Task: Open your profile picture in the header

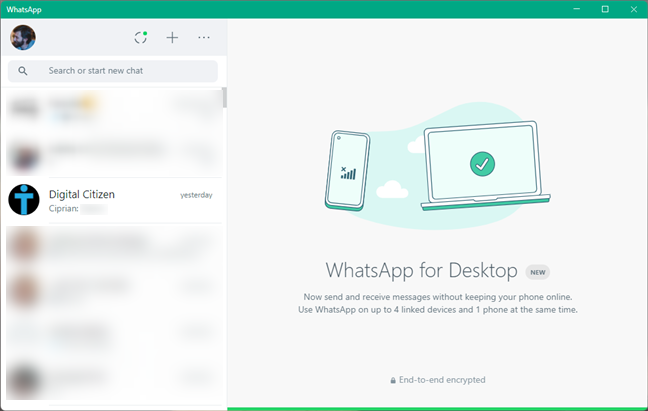Action: [23, 38]
